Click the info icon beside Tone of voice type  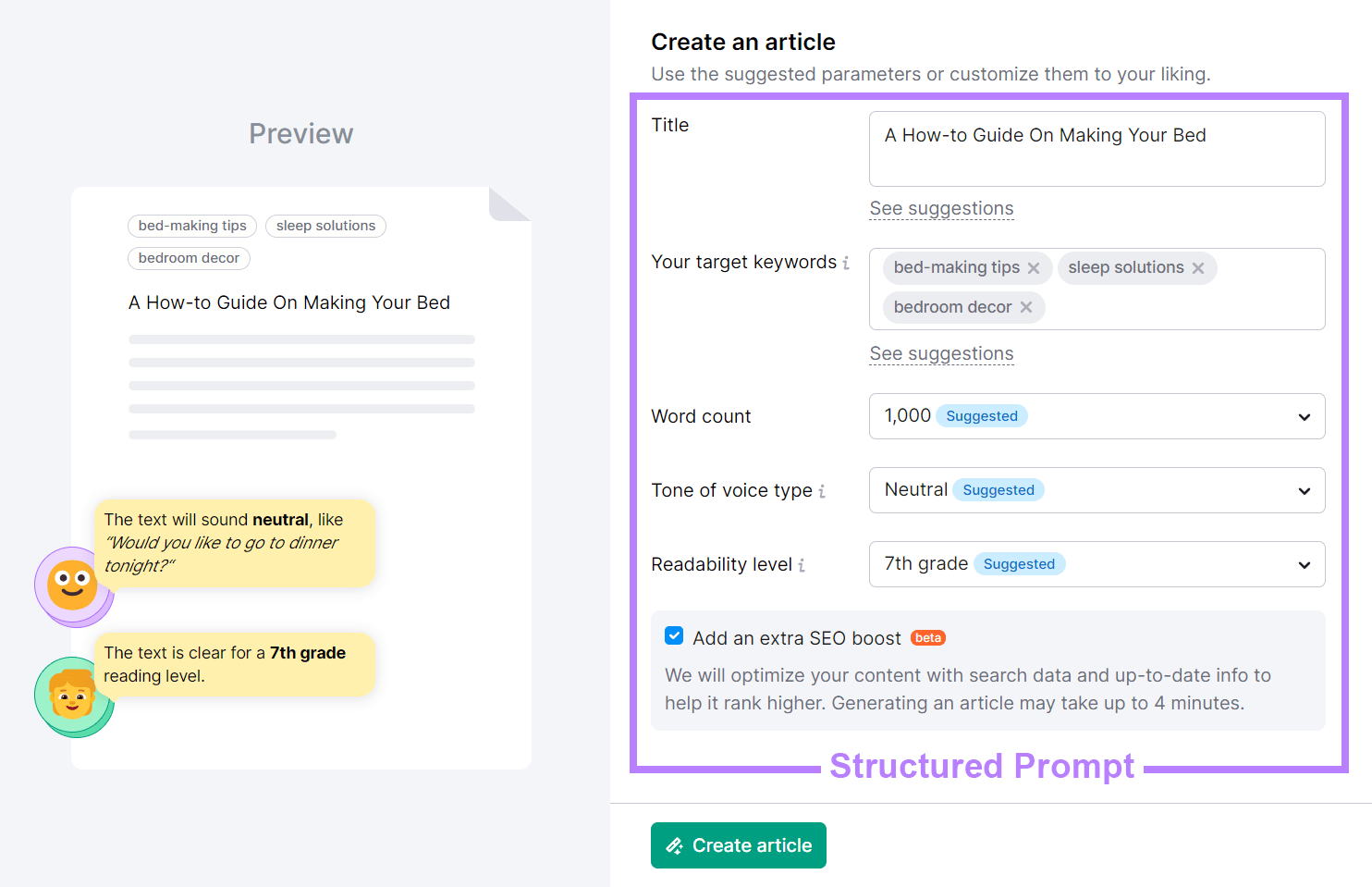822,491
